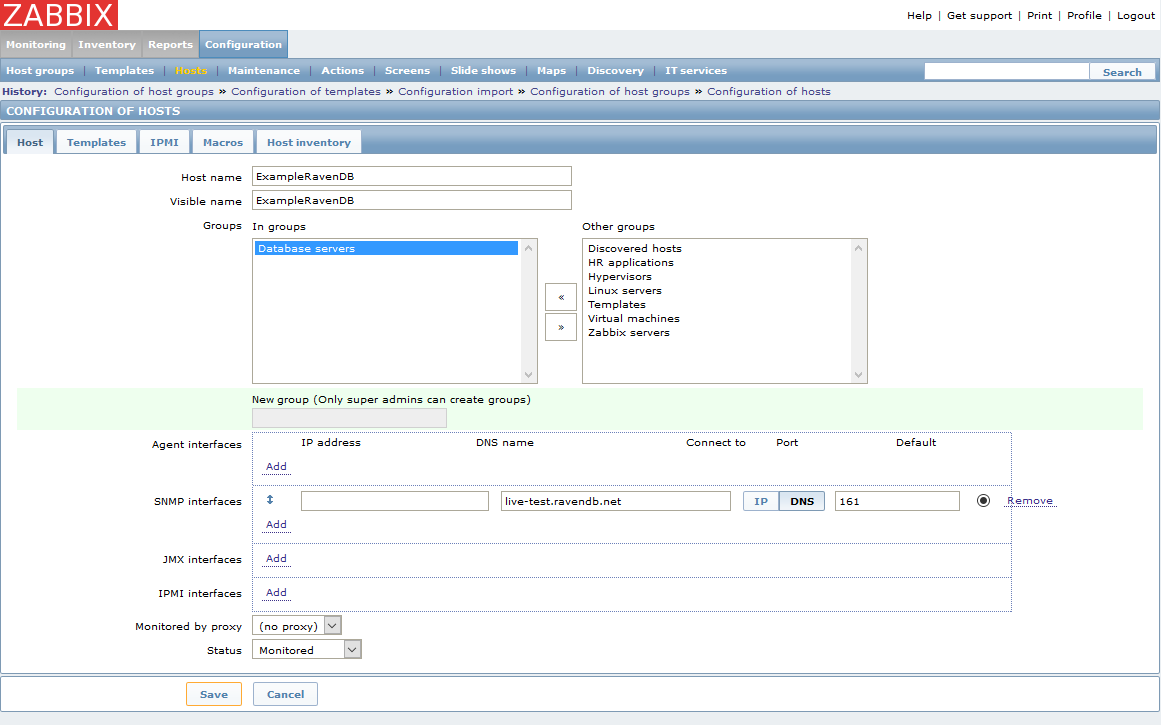This screenshot has height=725, width=1161.
Task: Click the New group input field
Action: coord(349,418)
